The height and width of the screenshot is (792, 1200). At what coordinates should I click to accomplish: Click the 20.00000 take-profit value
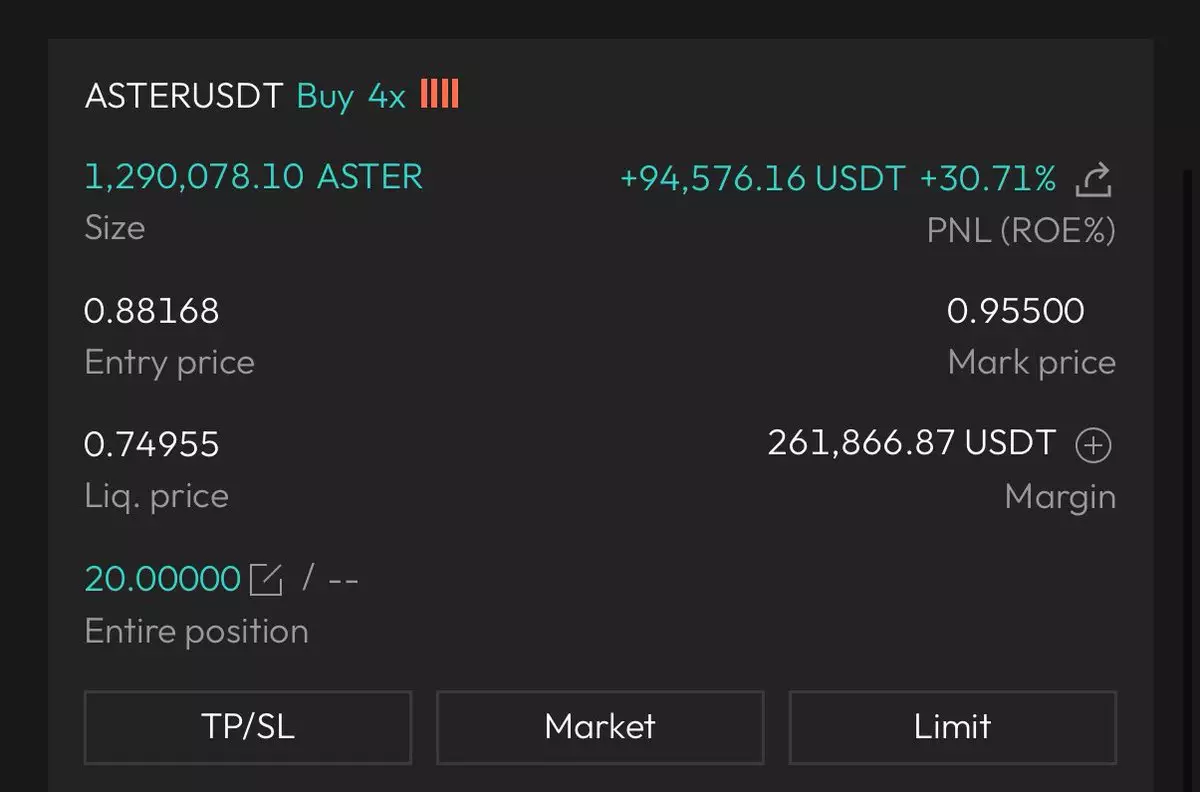click(162, 579)
